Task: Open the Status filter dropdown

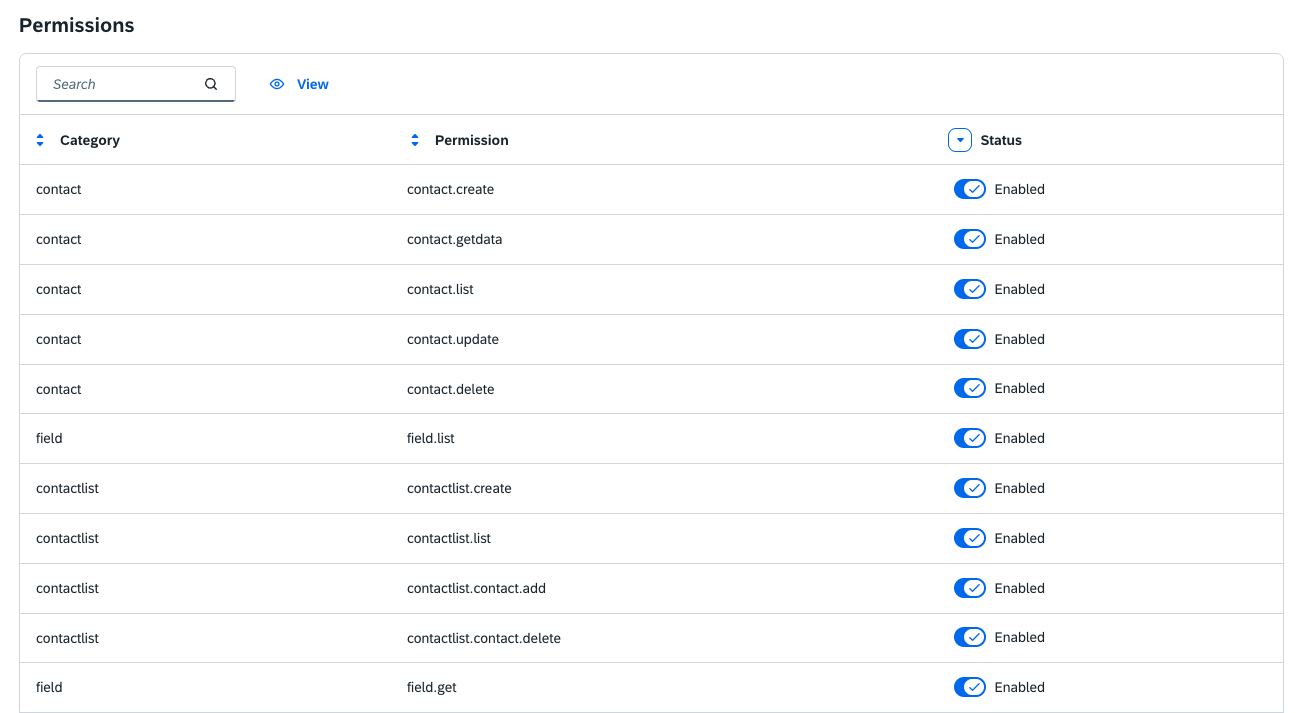Action: pyautogui.click(x=959, y=141)
